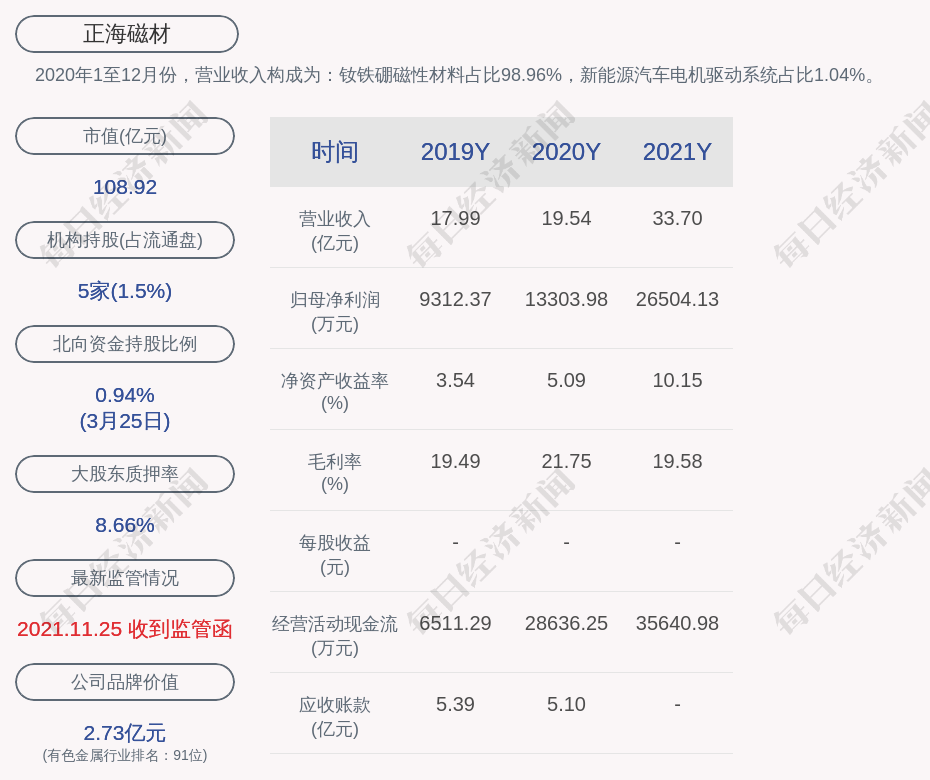Viewport: 930px width, 780px height.
Task: Click the 每股收益 dash under 2020Y
Action: pos(566,542)
